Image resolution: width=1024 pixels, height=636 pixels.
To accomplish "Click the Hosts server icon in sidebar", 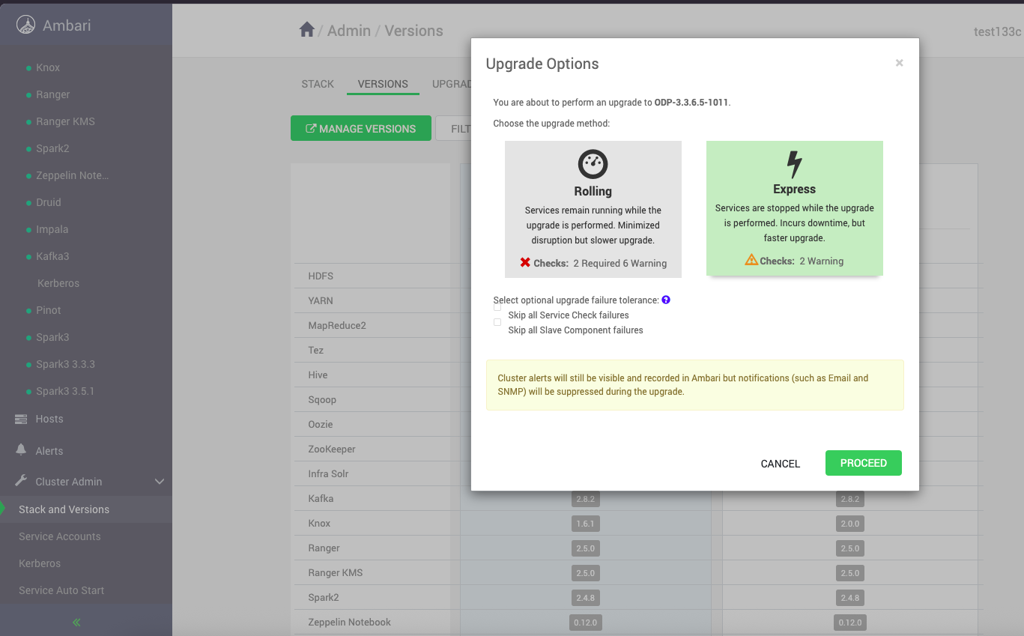I will tap(21, 419).
